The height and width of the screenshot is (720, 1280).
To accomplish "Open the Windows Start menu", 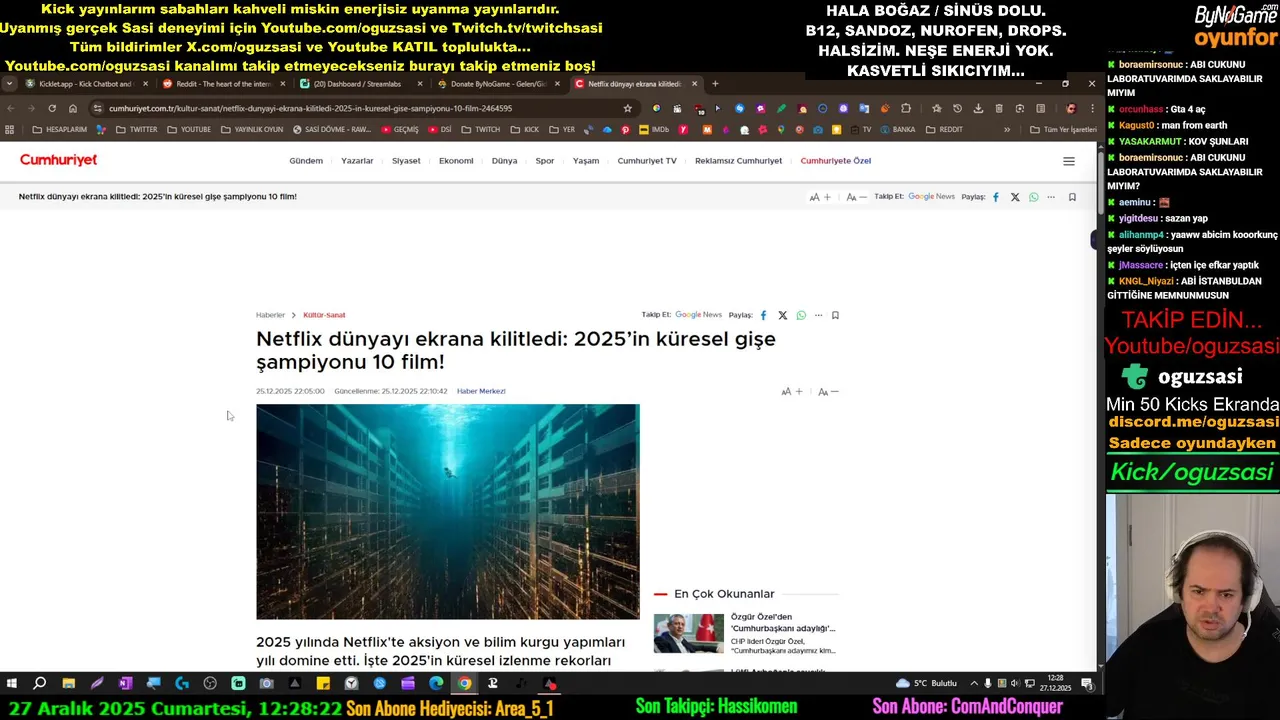I will coord(12,684).
